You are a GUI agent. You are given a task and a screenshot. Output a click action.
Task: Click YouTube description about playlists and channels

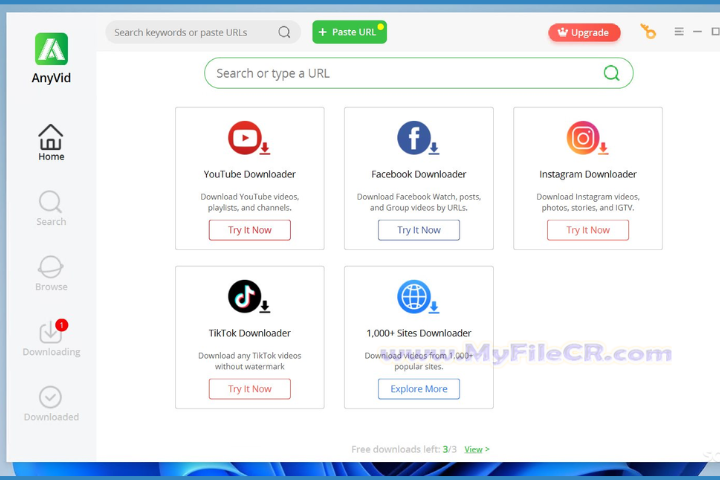(x=250, y=202)
